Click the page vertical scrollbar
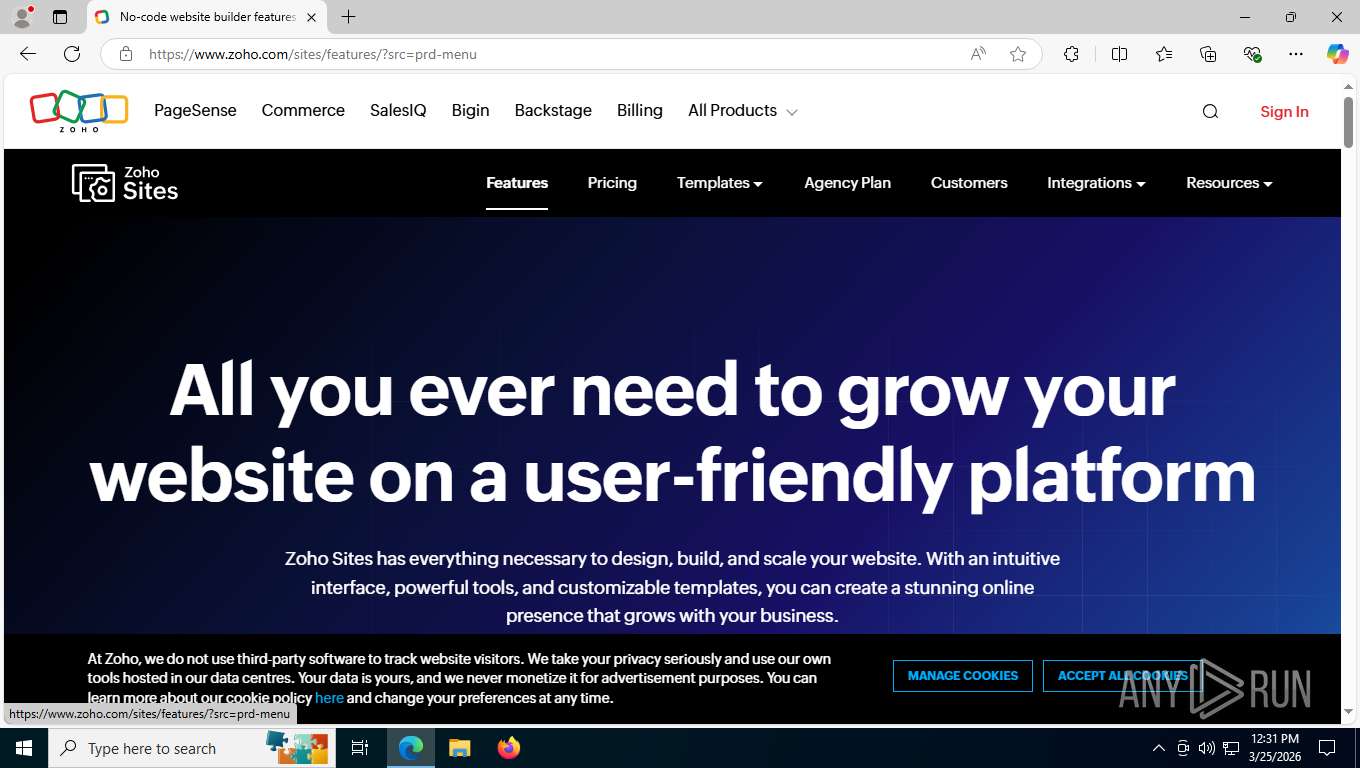 click(1348, 122)
